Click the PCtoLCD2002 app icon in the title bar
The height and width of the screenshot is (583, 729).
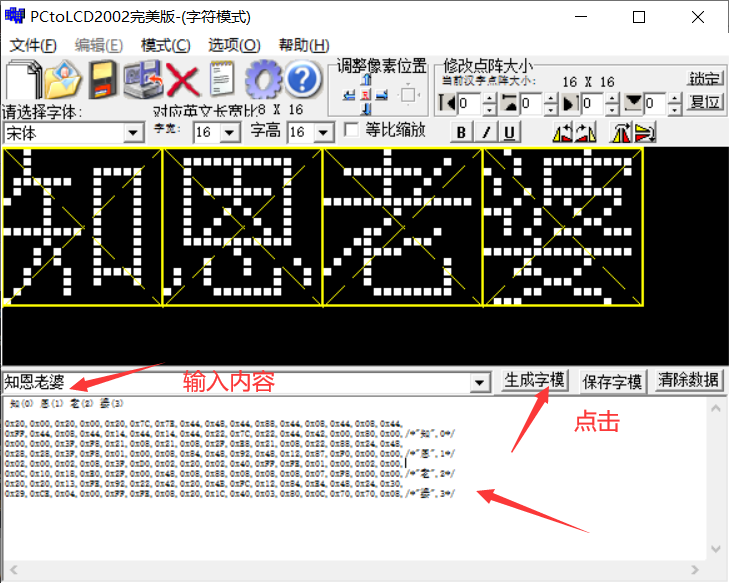(14, 16)
